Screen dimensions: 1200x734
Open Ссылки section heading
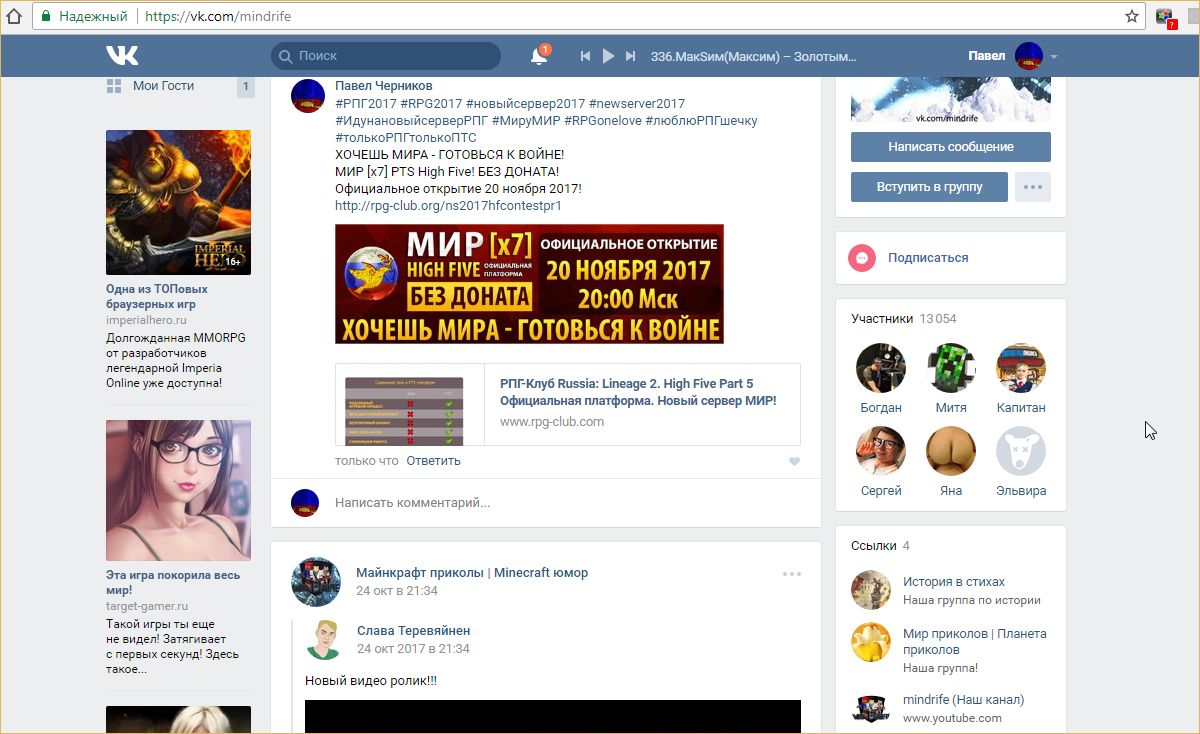pos(874,546)
